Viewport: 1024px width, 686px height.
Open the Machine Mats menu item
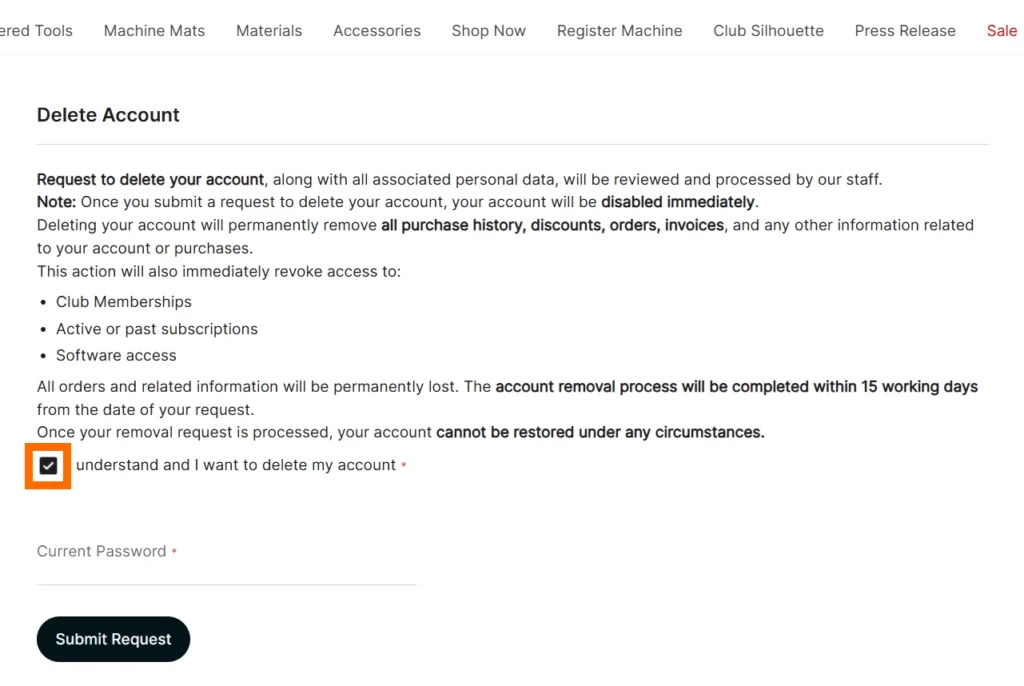154,31
